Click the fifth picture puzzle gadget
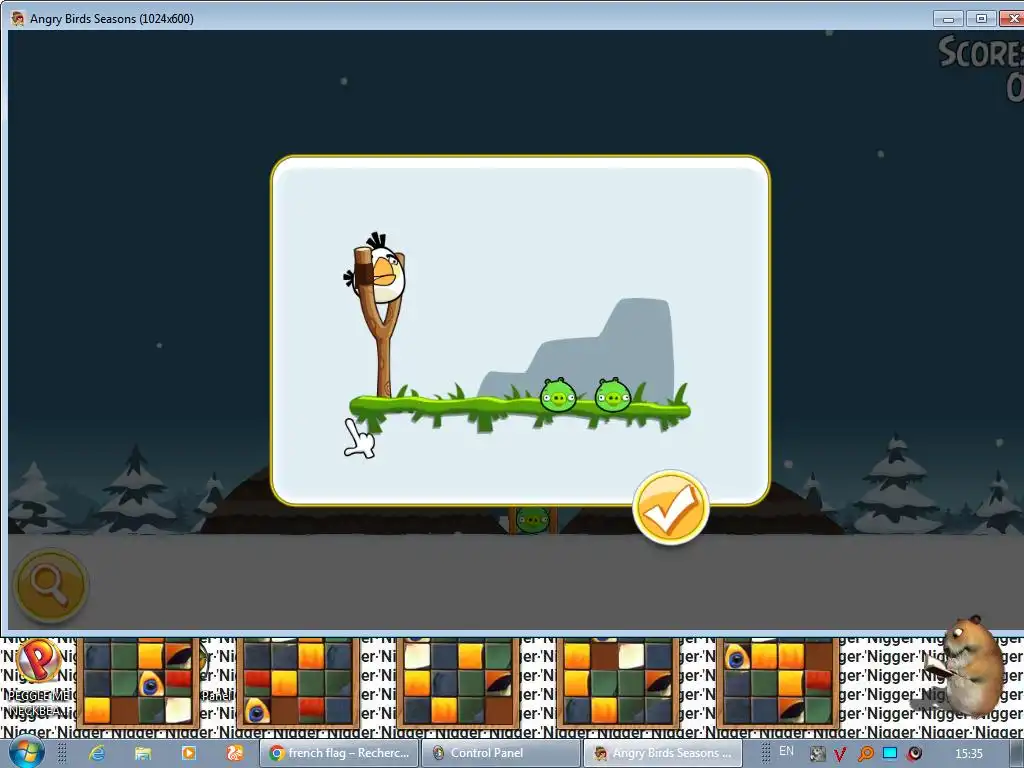The image size is (1024, 768). [x=778, y=683]
